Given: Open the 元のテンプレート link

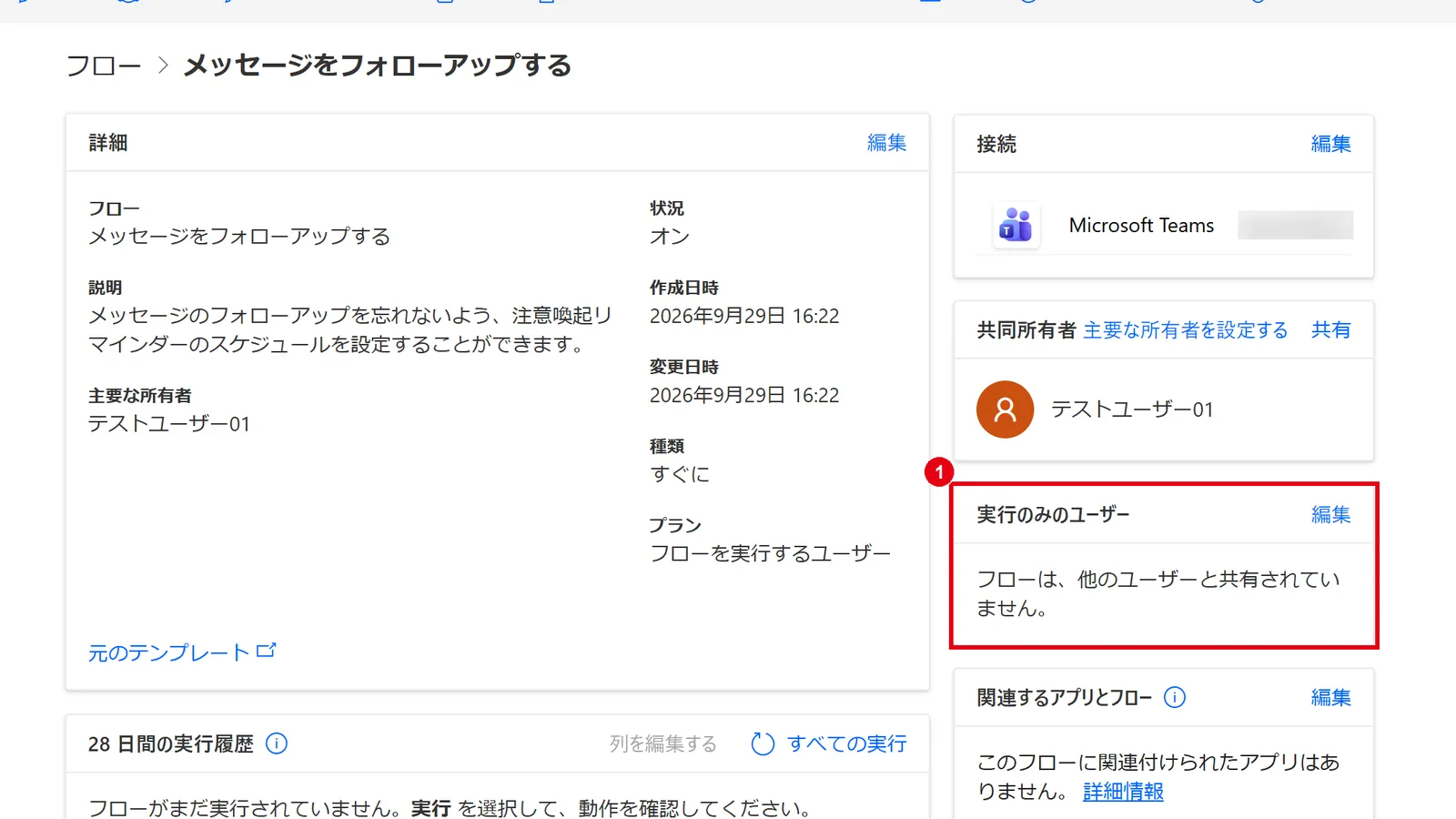Looking at the screenshot, I should [x=168, y=652].
